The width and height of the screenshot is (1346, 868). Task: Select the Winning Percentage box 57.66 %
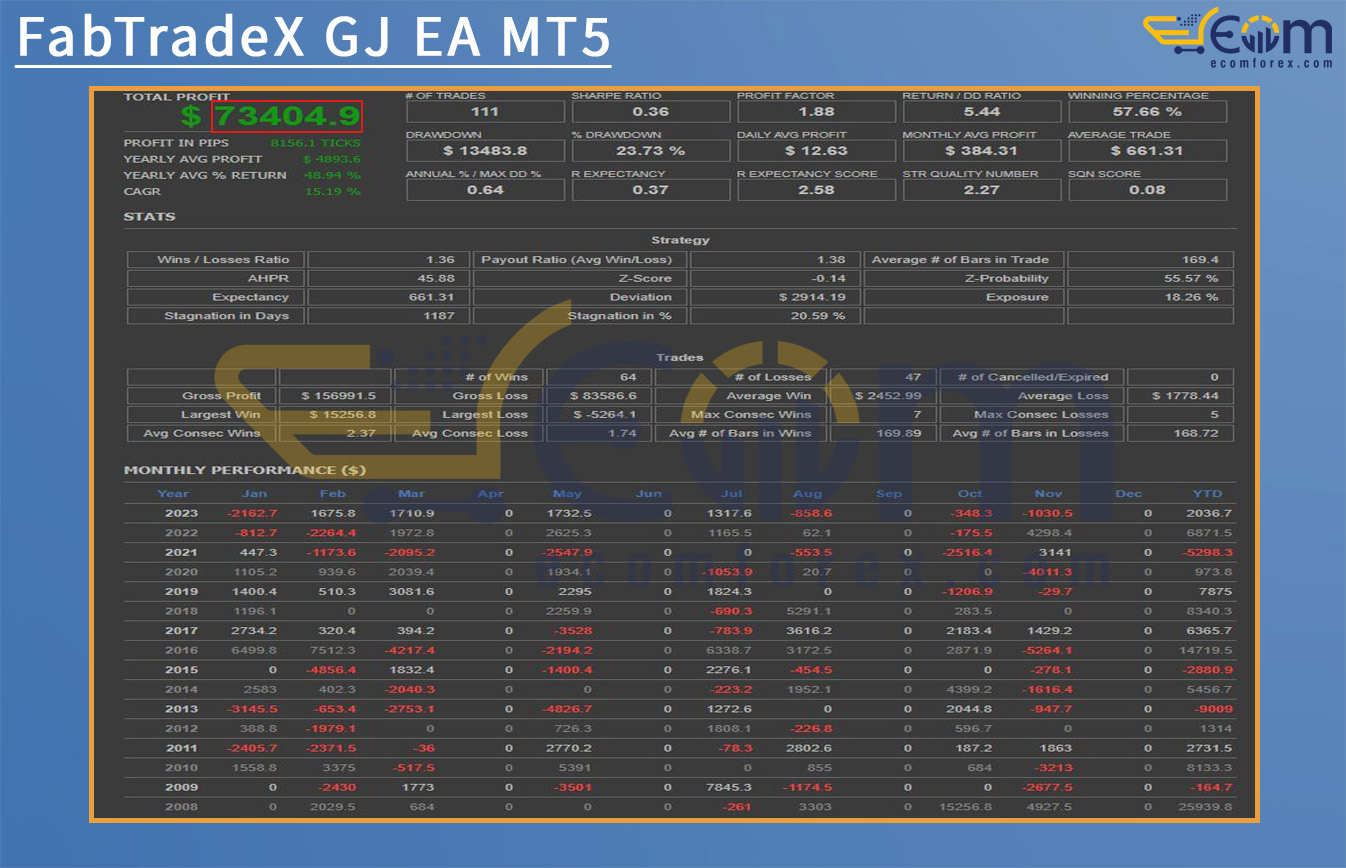coord(1146,112)
